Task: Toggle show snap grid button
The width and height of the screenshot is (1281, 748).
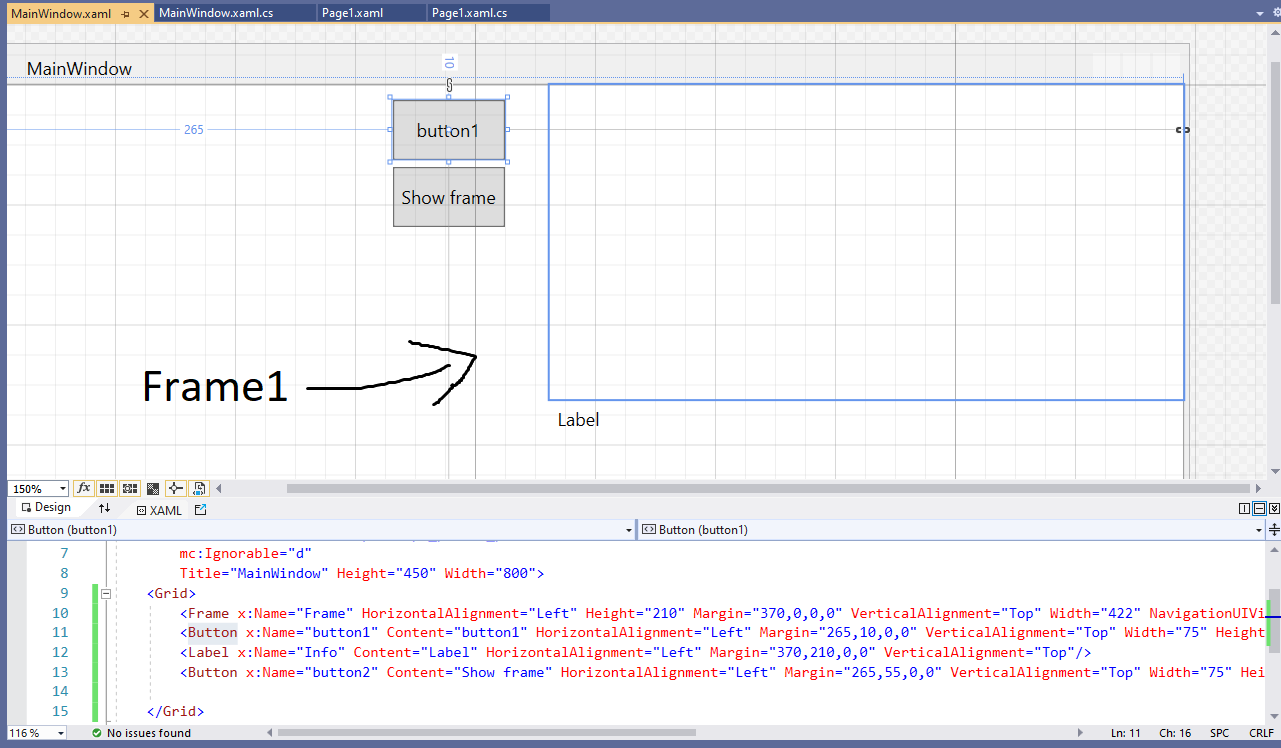Action: pyautogui.click(x=106, y=489)
